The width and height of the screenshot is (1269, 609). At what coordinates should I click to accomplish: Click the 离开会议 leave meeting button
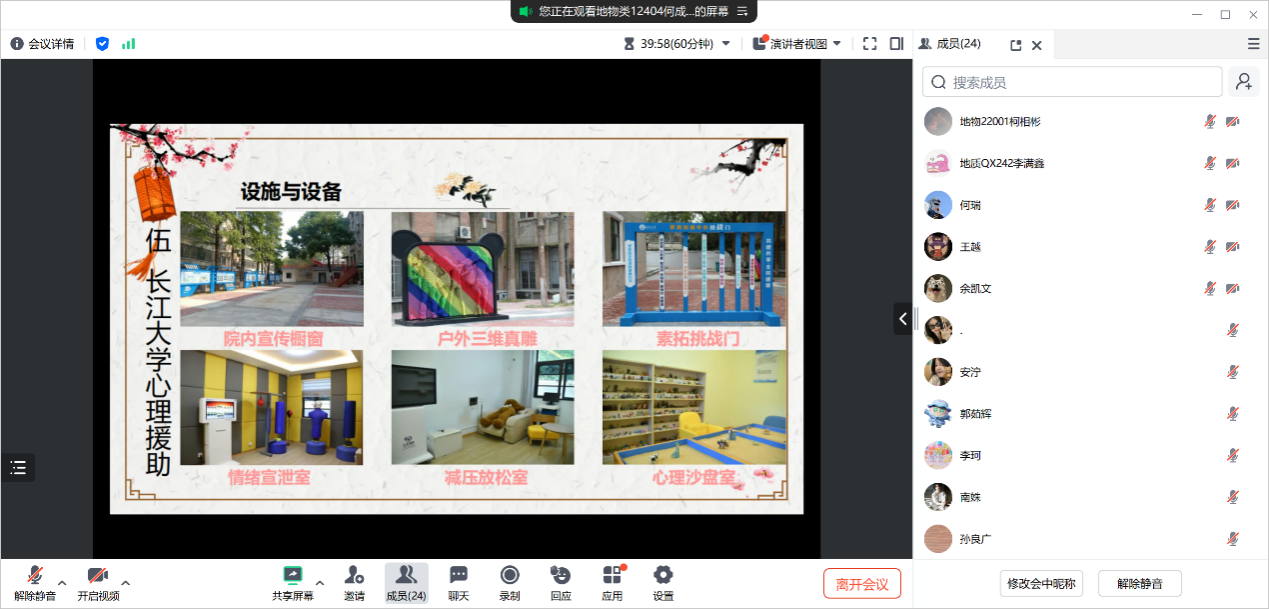click(x=862, y=584)
